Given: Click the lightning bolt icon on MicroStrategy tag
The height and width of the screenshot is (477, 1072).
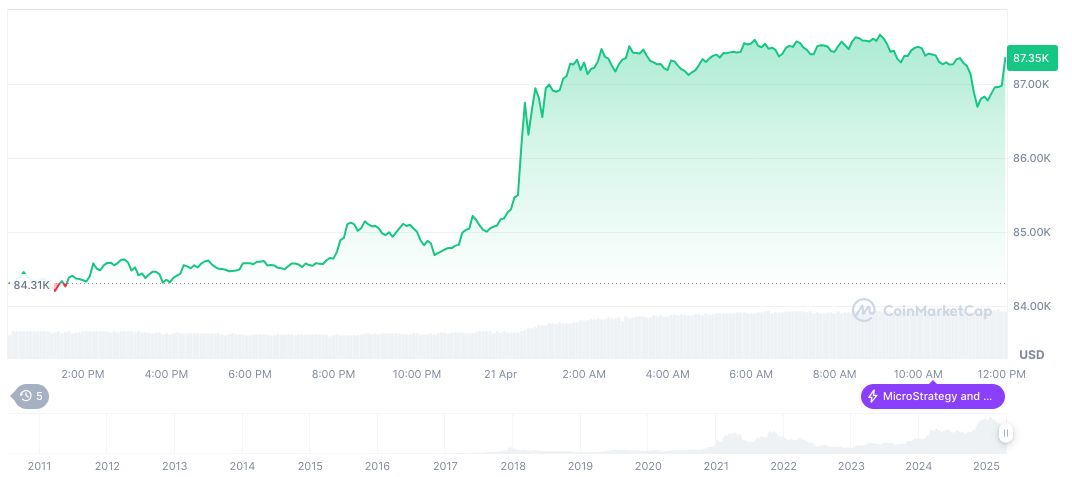Looking at the screenshot, I should tap(873, 396).
